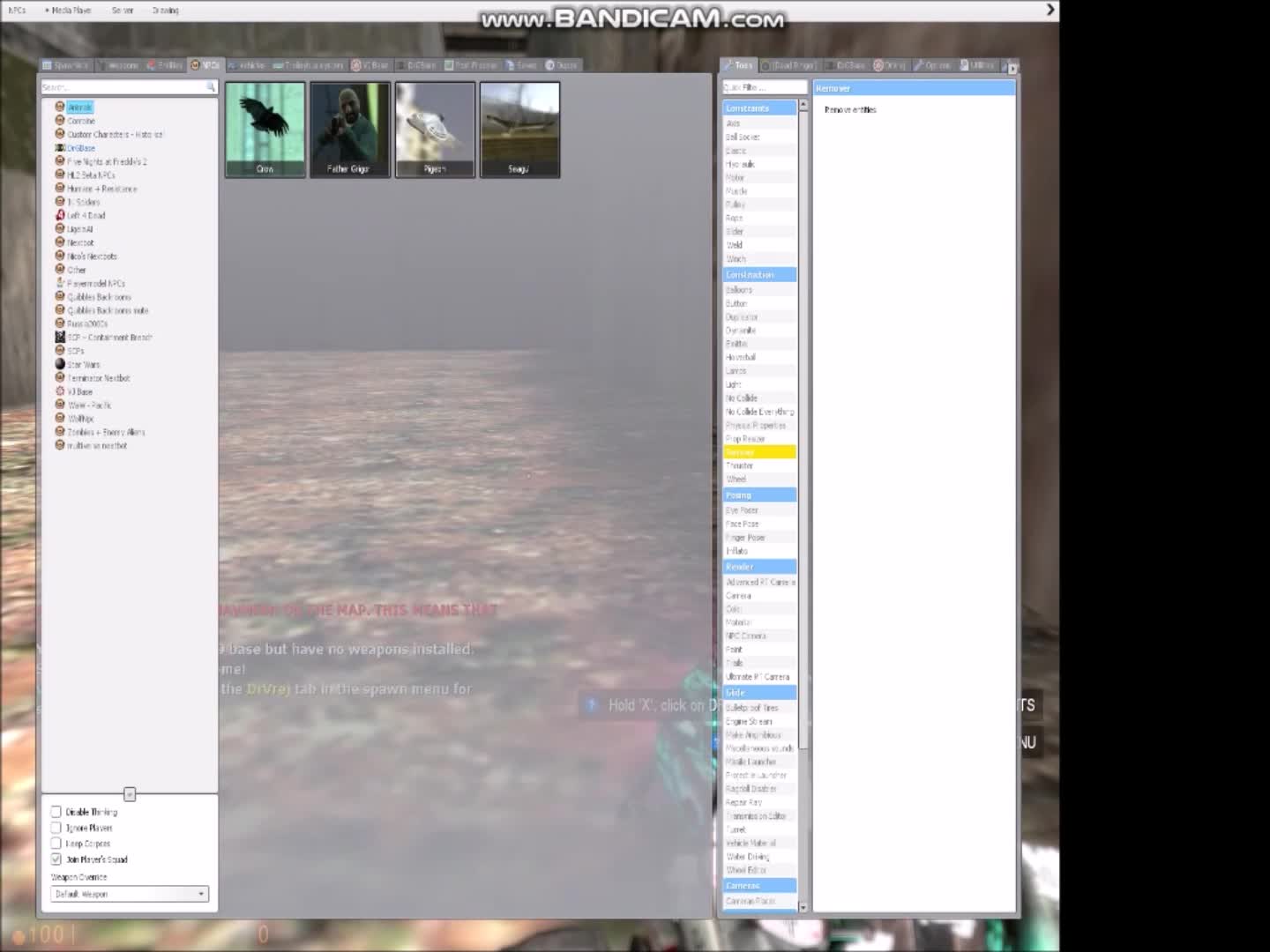Click the Other category icon
The width and height of the screenshot is (1270, 952).
coord(60,270)
